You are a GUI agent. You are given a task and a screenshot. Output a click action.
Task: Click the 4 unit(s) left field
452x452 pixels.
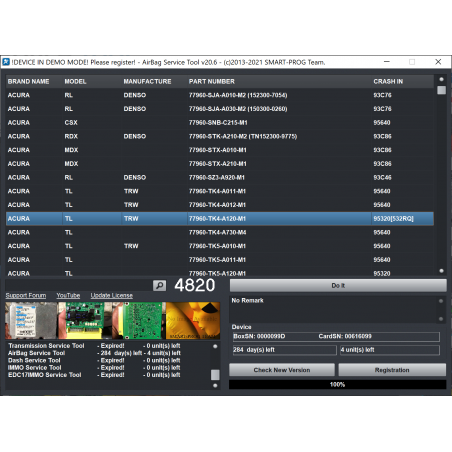tap(390, 350)
